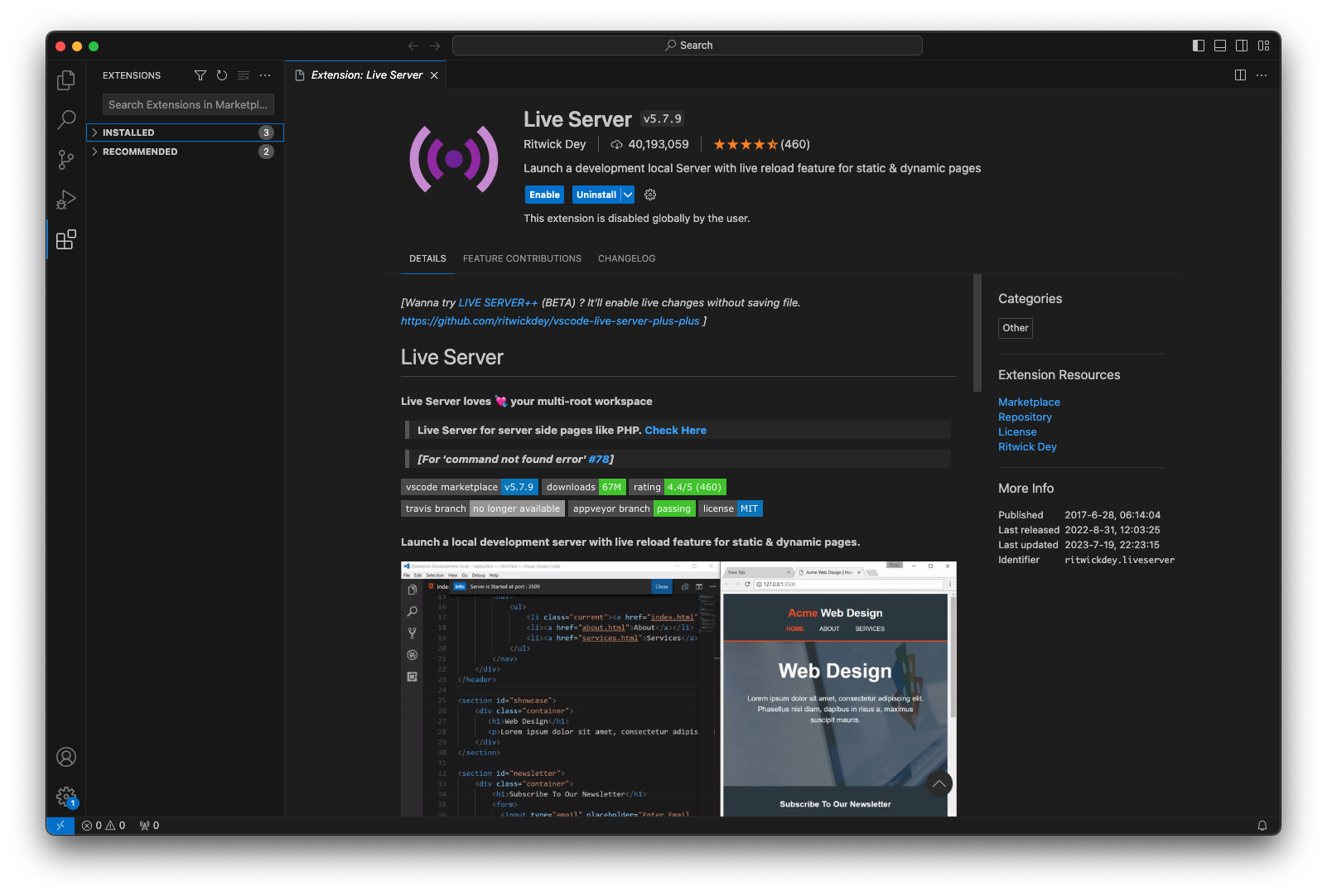This screenshot has height=896, width=1327.
Task: Open the Uninstall dropdown arrow
Action: pos(628,195)
